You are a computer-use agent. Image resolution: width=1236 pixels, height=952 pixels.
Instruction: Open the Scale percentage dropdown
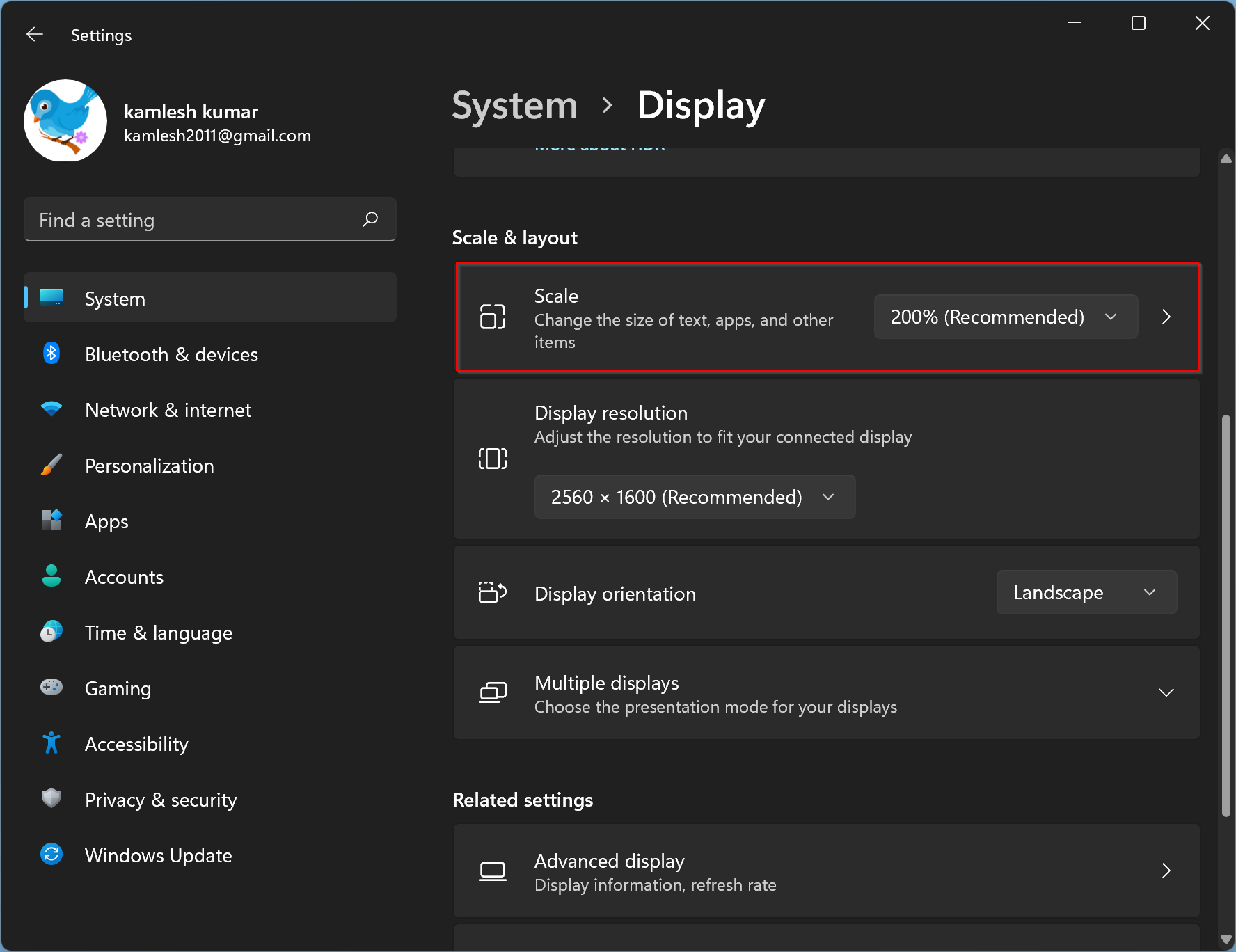pos(1006,317)
